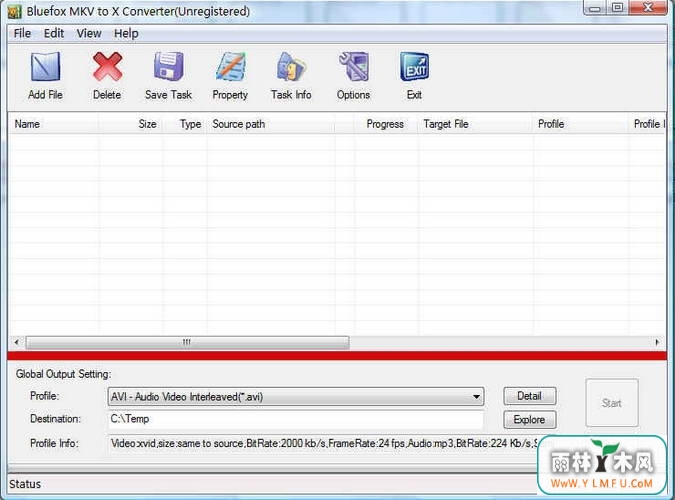Click the Exit toolbar icon

pyautogui.click(x=414, y=67)
